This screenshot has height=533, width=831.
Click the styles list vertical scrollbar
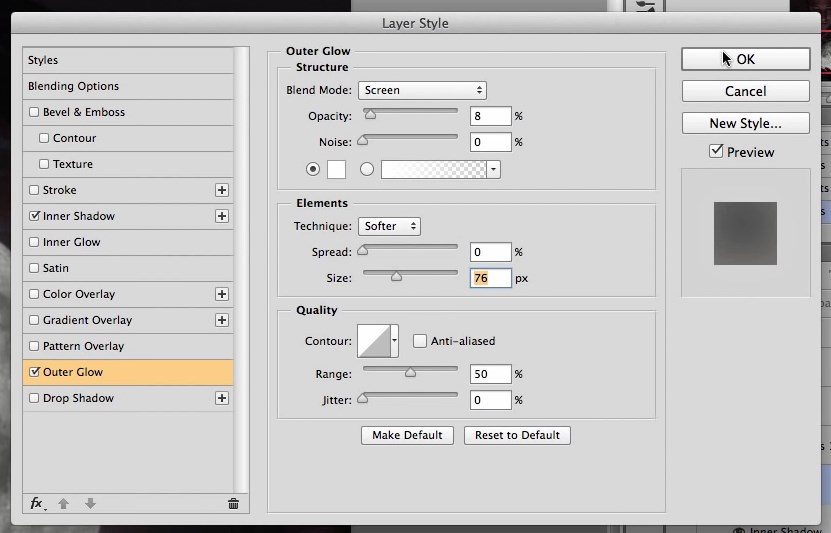241,270
